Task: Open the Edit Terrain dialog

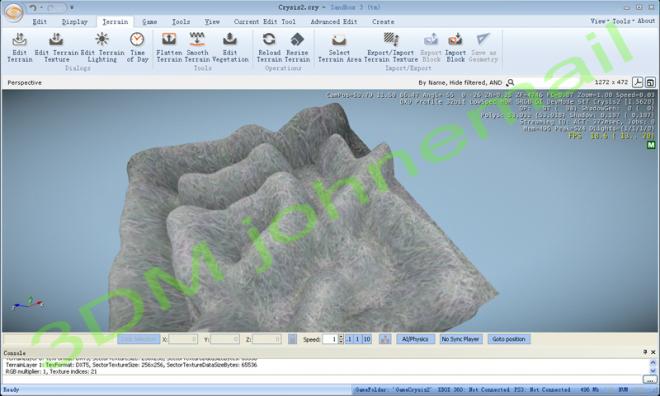Action: 19,48
